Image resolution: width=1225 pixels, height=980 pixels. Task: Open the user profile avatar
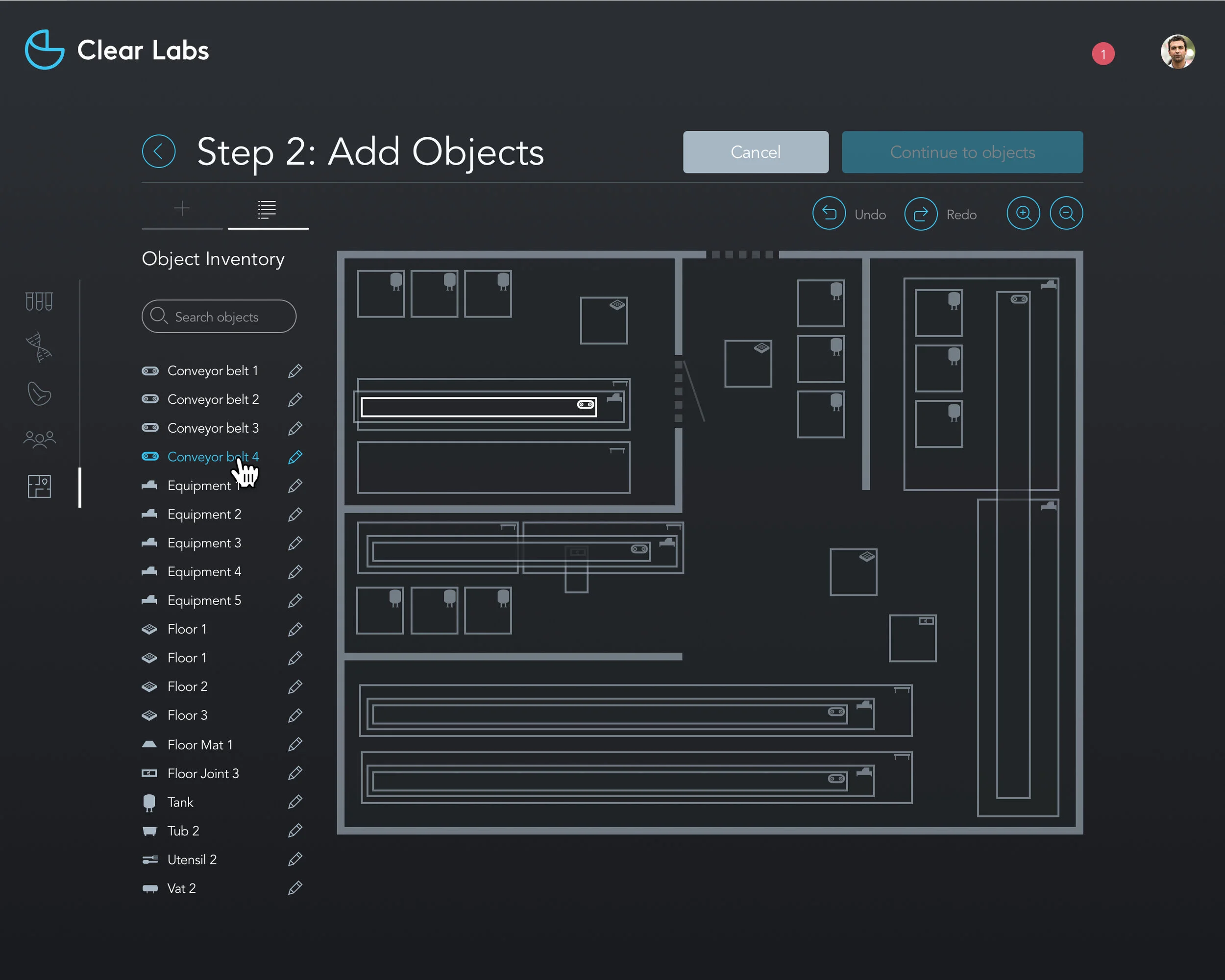1177,52
